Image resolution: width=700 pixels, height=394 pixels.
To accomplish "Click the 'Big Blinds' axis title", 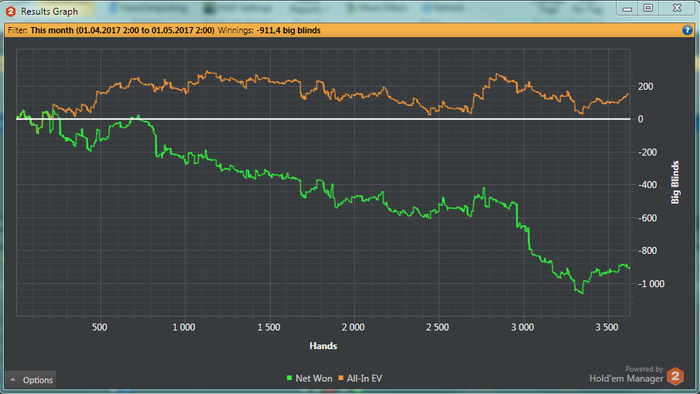I will 675,182.
